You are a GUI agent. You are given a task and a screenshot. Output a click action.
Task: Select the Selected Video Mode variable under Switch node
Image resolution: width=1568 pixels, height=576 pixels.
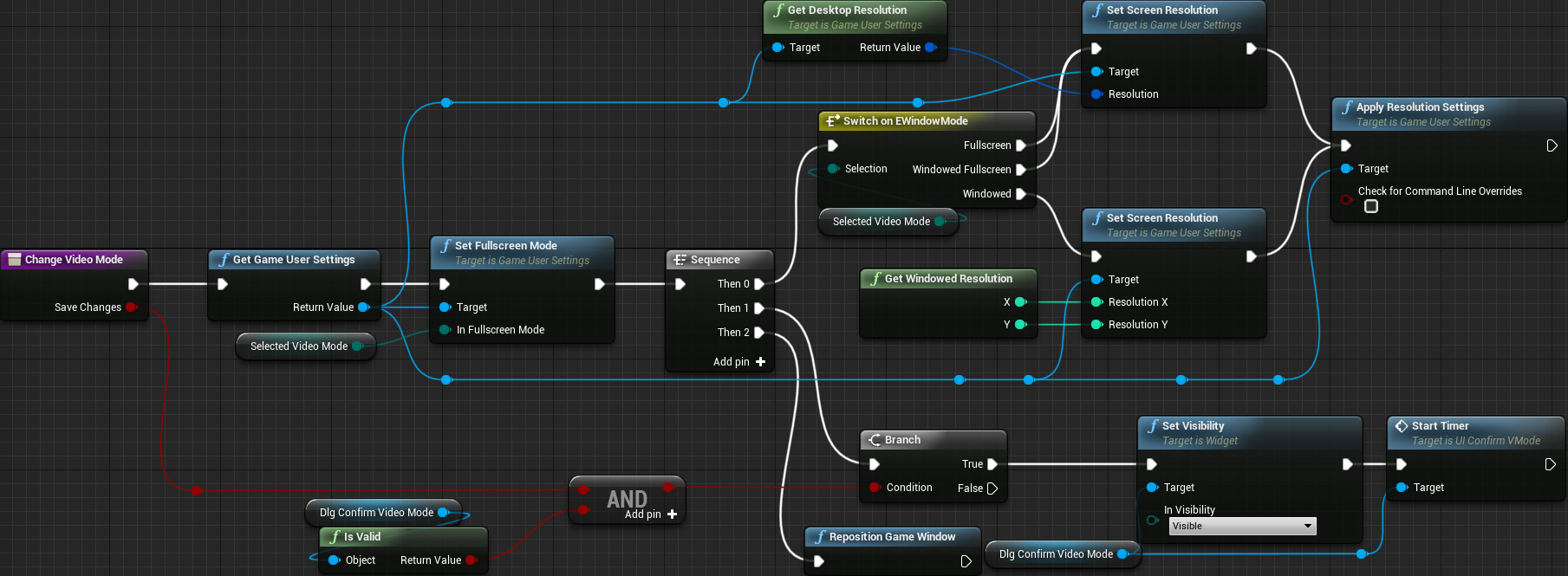pyautogui.click(x=888, y=222)
